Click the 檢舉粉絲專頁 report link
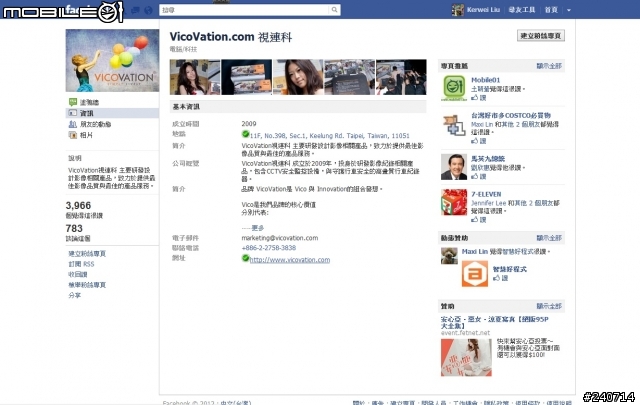This screenshot has height=405, width=640. coord(87,285)
